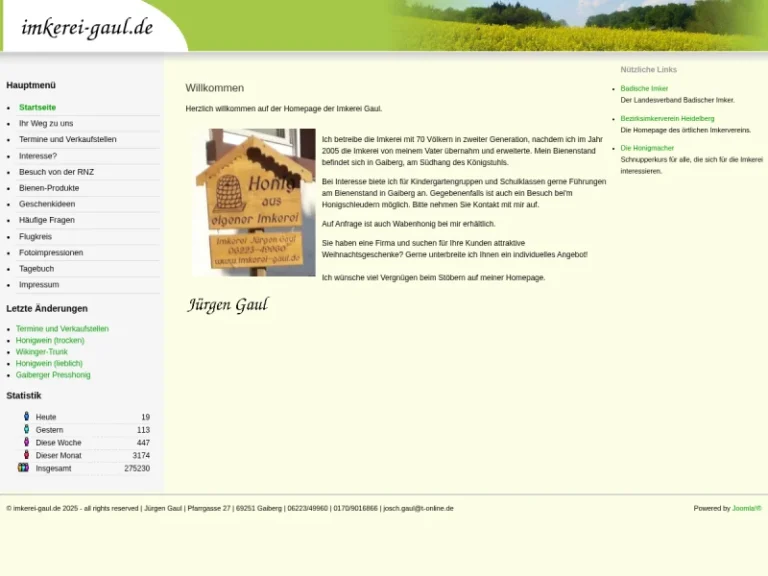Open the Honigwein (trocken) recent change link

coord(50,340)
